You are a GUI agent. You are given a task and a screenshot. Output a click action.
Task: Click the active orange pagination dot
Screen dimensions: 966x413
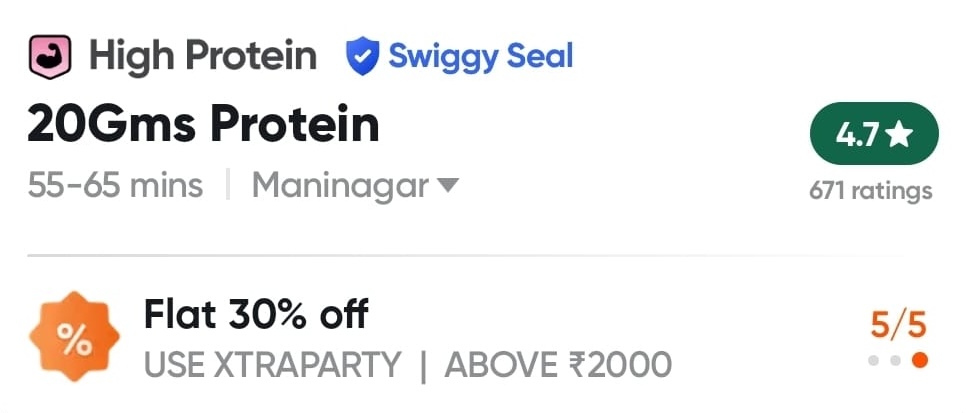920,360
